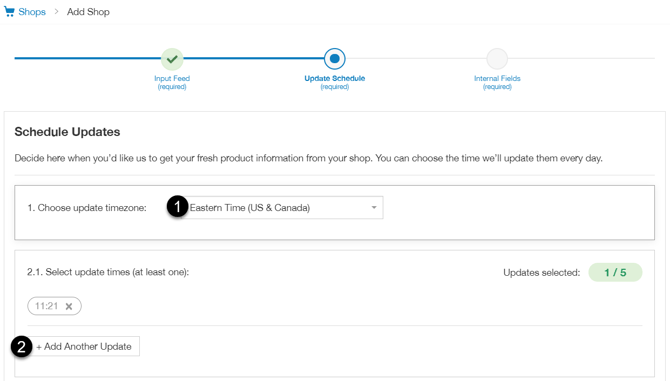Click the Internal Fields step circle
Viewport: 670px width, 381px height.
[x=497, y=59]
